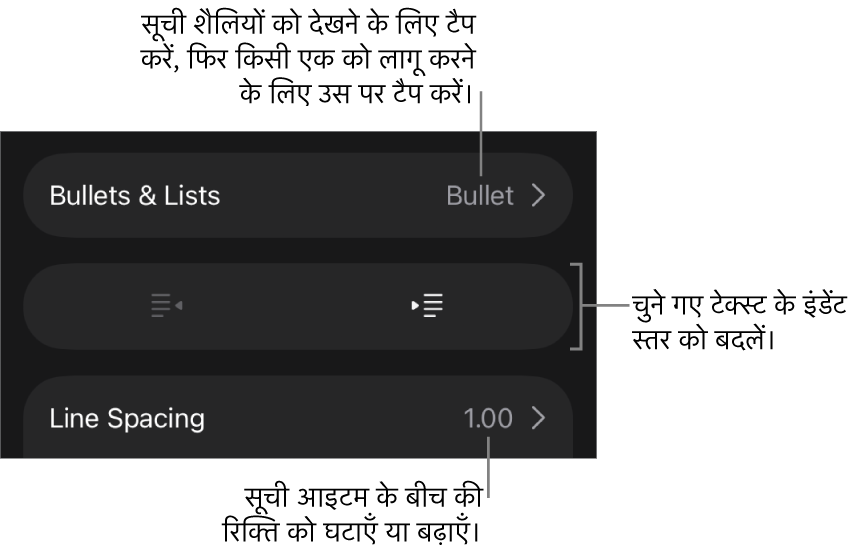Click the gap between the two indent icons

298,306
